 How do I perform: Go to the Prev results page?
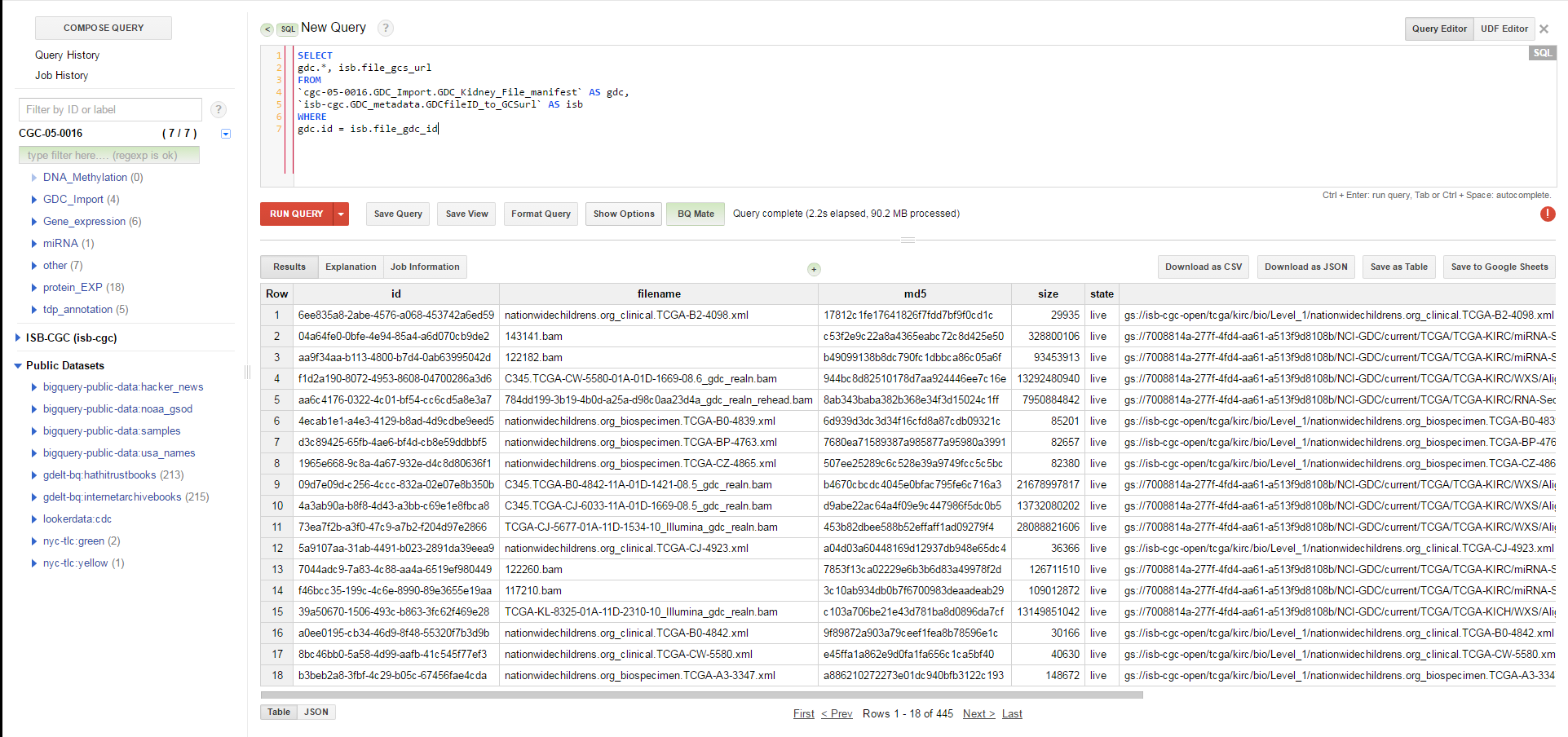point(837,713)
